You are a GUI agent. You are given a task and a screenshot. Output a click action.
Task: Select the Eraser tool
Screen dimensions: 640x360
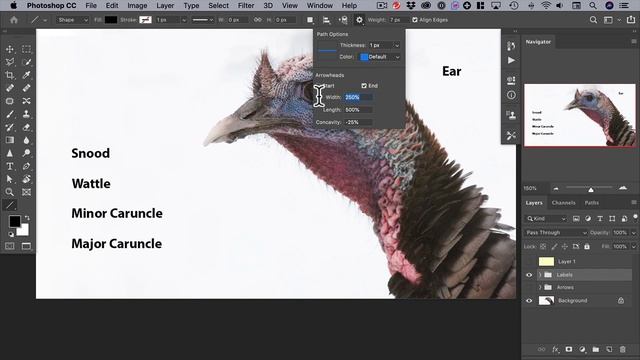(27, 127)
